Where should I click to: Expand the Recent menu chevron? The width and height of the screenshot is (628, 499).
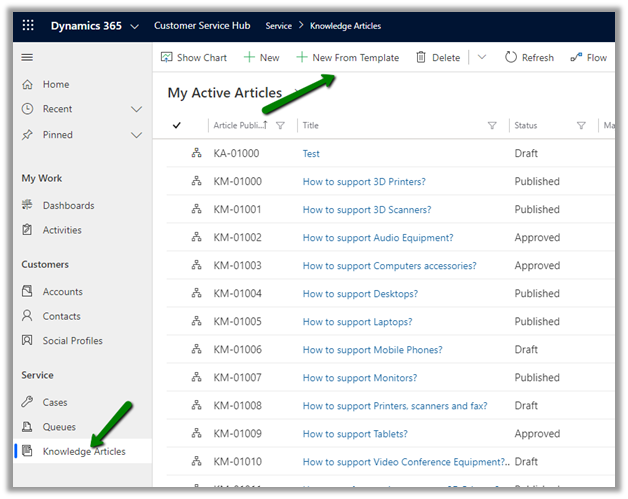click(x=137, y=109)
